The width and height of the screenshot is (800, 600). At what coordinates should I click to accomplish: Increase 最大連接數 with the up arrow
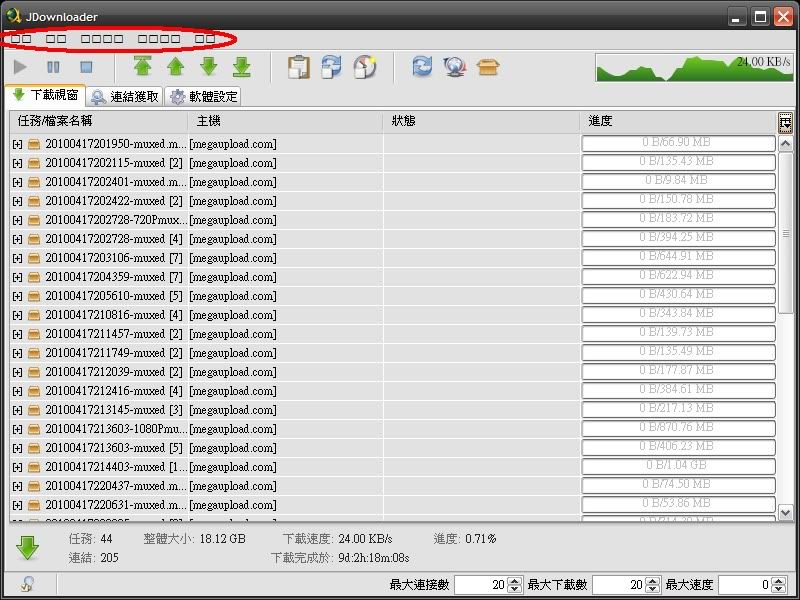click(515, 581)
